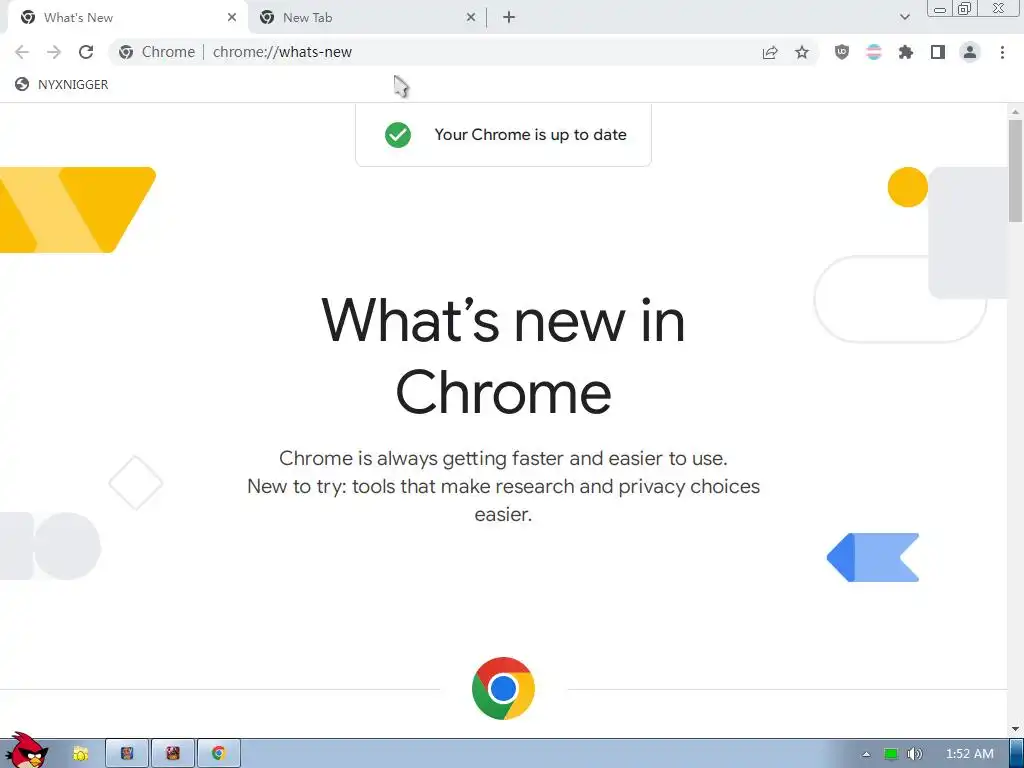Click the striped flag extension icon
Image resolution: width=1024 pixels, height=768 pixels.
[874, 52]
